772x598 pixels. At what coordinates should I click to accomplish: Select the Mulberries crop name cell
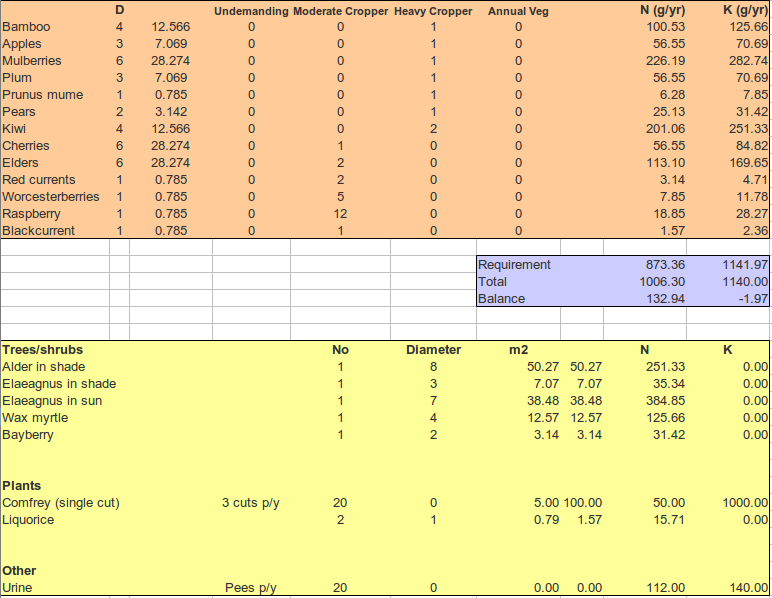pos(32,61)
